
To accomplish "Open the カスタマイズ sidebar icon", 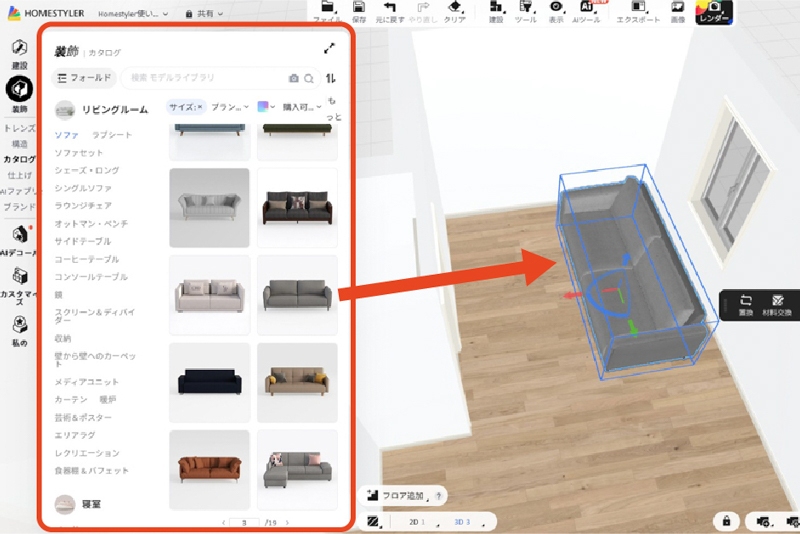I will tap(19, 276).
